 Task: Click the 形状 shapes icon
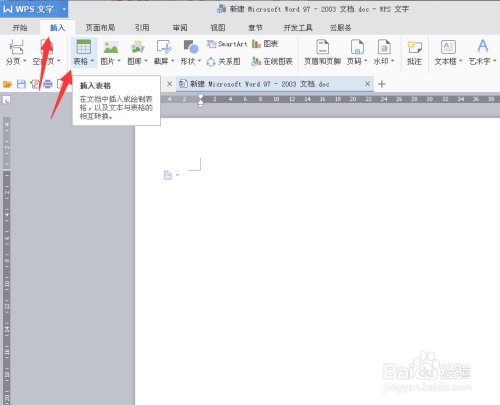[191, 47]
